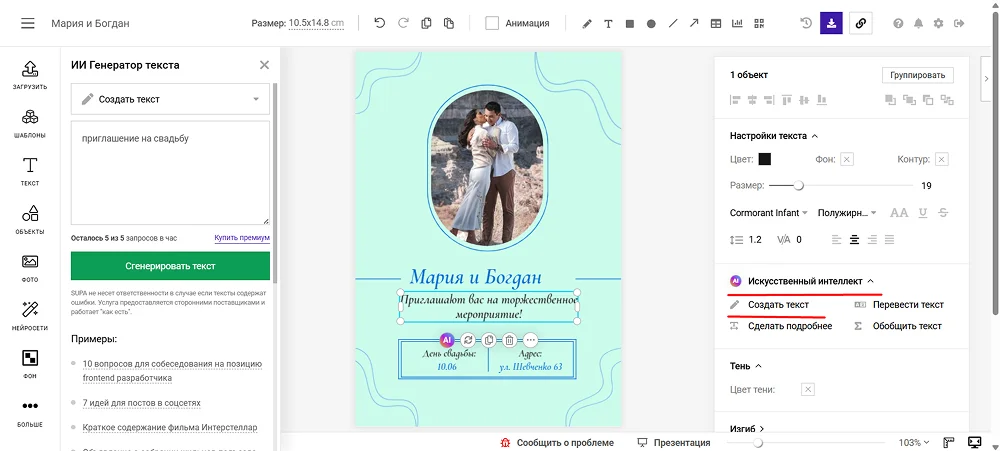
Task: Toggle the Контур outline box
Action: coord(941,159)
